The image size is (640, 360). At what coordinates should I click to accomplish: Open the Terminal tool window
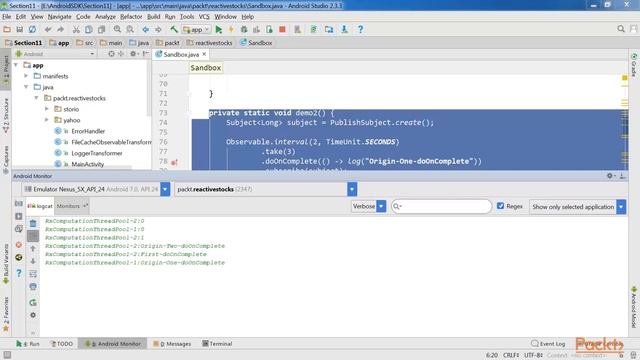(x=217, y=344)
